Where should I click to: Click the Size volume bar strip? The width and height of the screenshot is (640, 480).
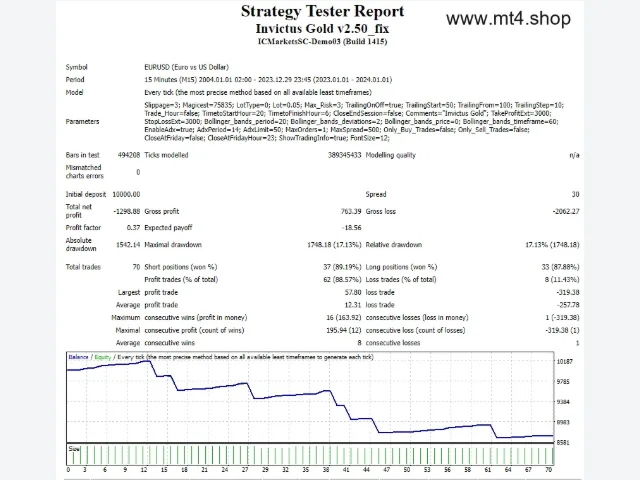(x=310, y=454)
